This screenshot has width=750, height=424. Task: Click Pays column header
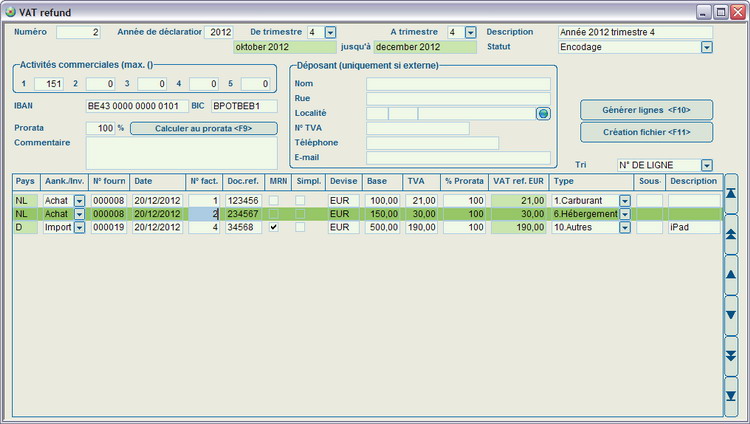(x=26, y=181)
